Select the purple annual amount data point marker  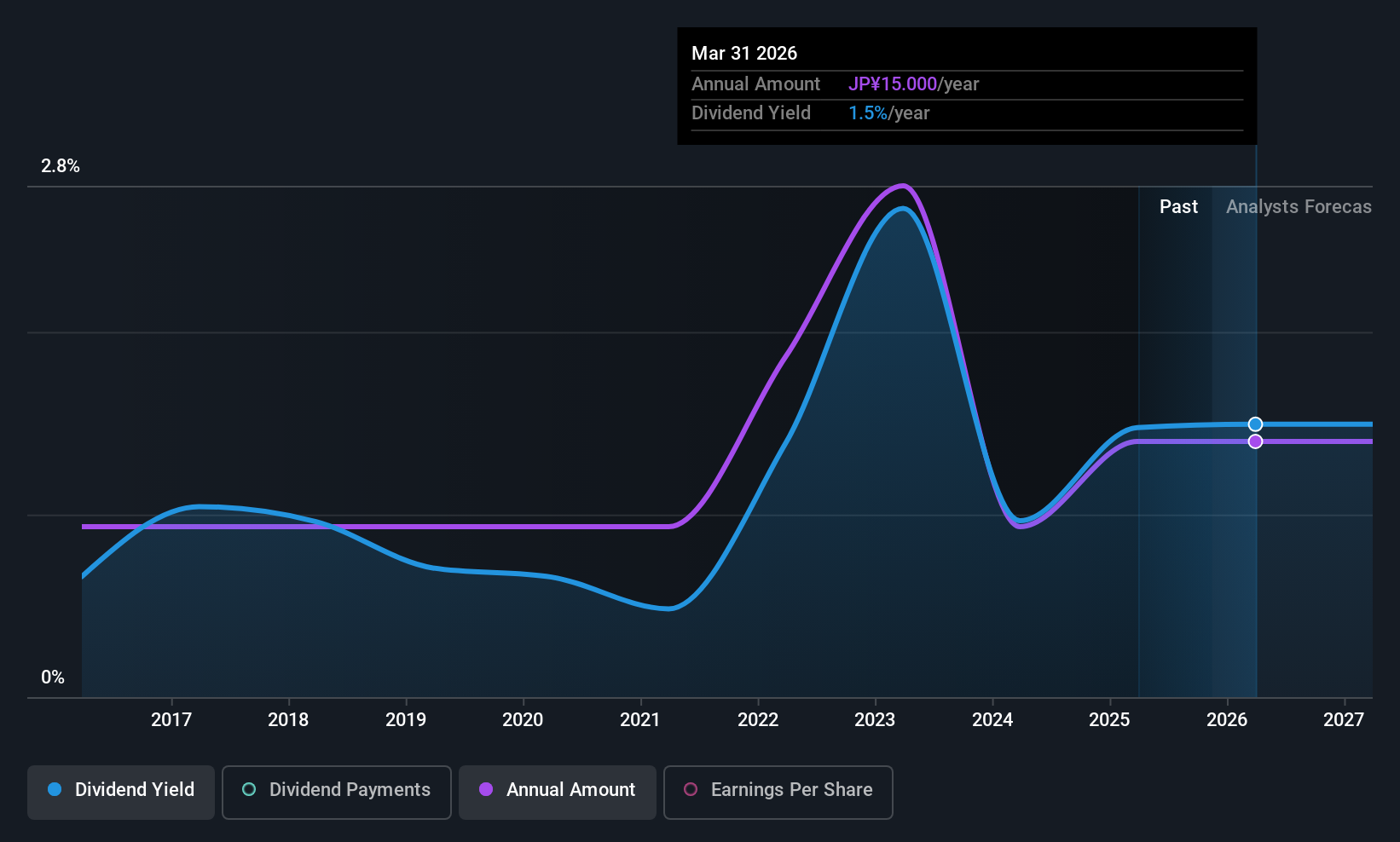[1255, 441]
